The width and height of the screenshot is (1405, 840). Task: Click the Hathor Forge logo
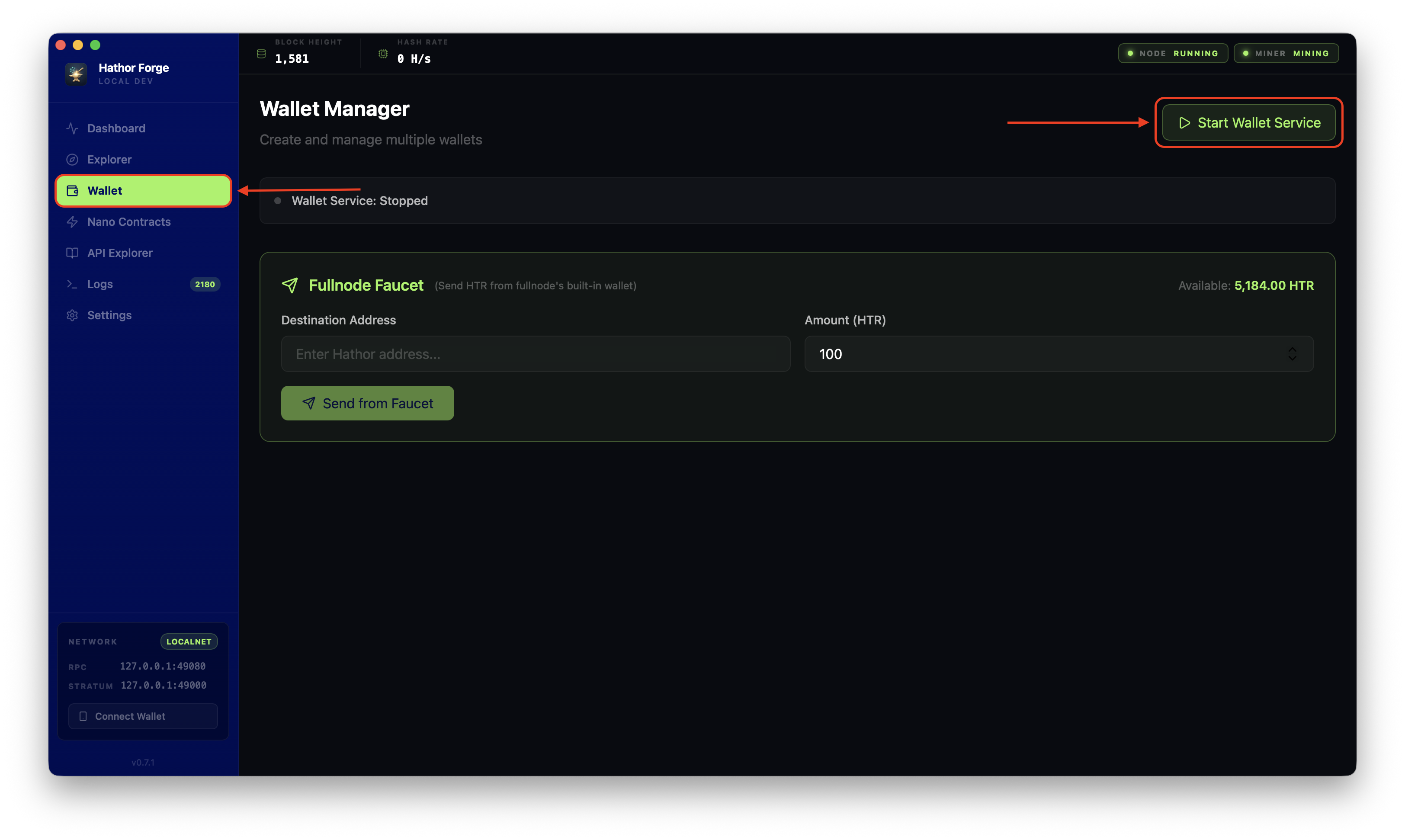[x=76, y=74]
